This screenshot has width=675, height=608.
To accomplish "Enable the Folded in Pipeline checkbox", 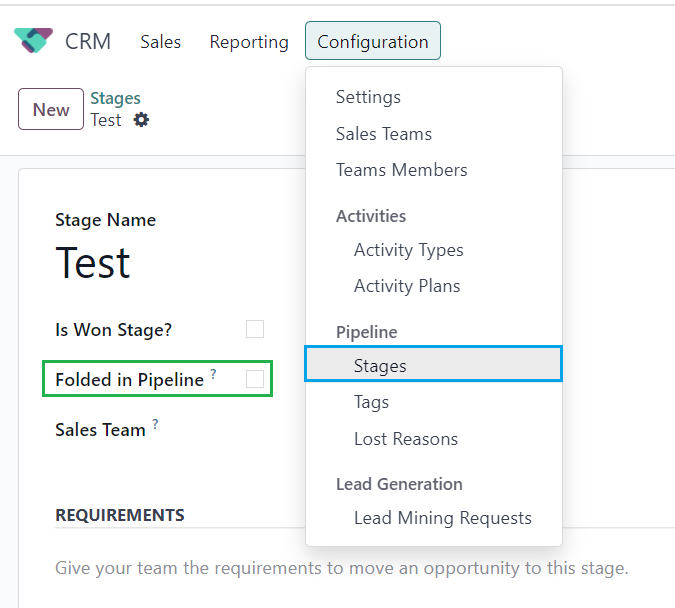I will [x=255, y=379].
